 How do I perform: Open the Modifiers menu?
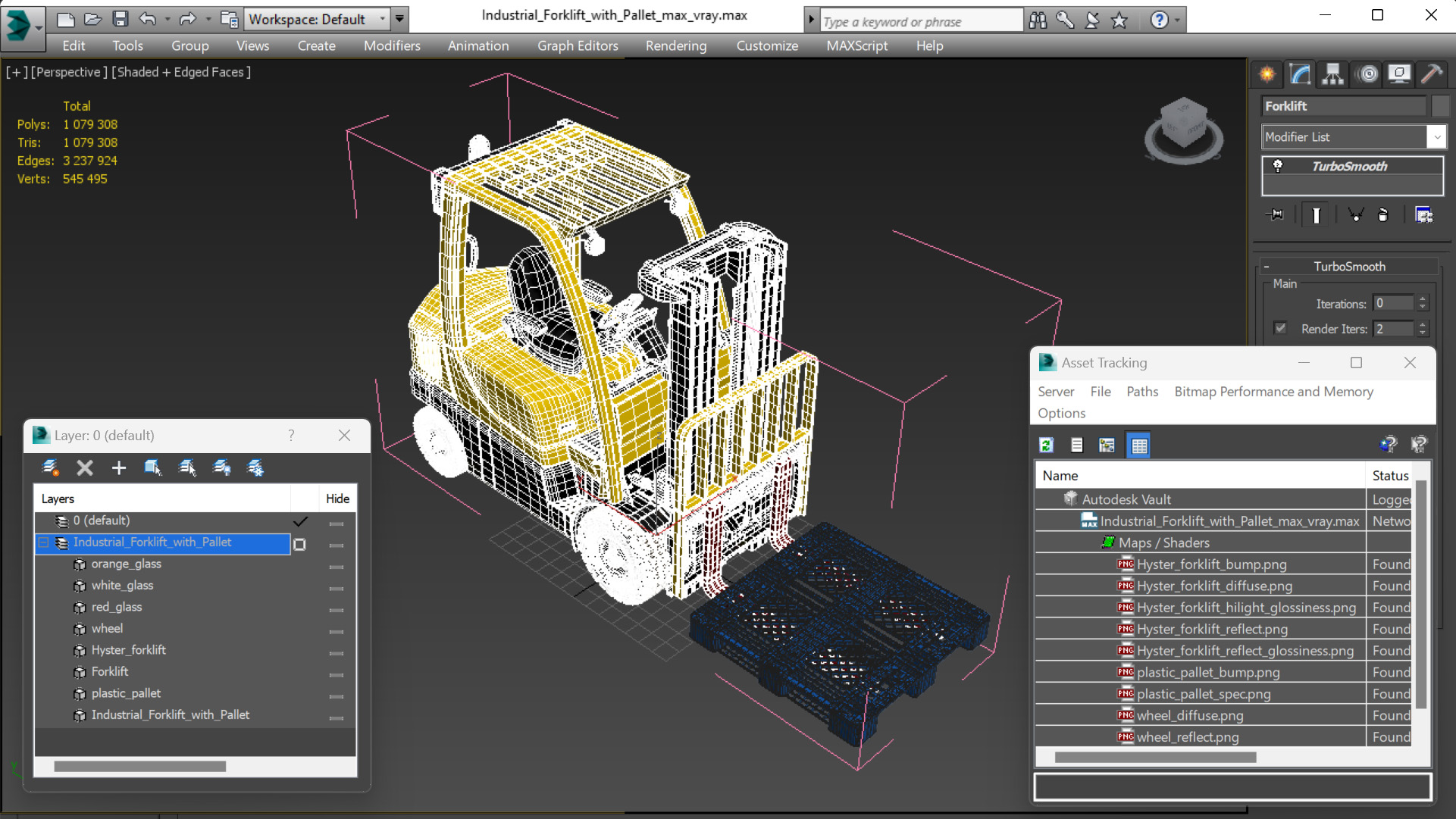click(392, 45)
